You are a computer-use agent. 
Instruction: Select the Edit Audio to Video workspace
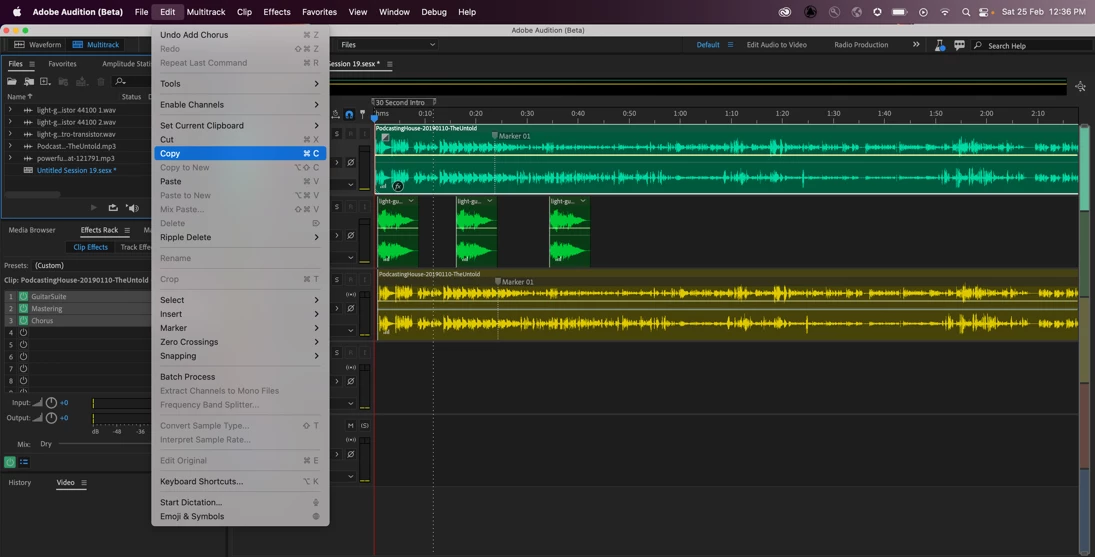point(777,45)
